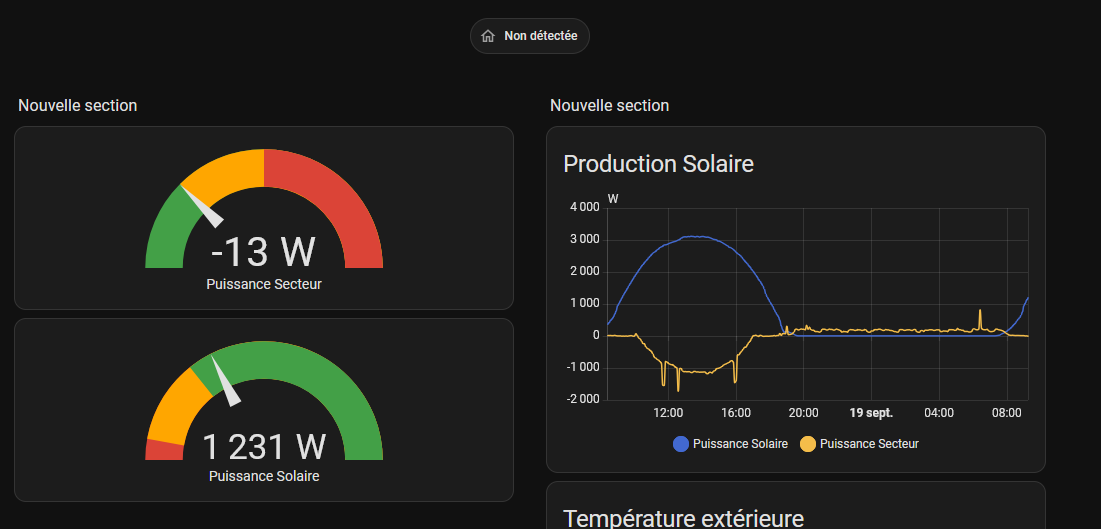
Task: Click the 12:00 time axis label
Action: click(x=668, y=413)
